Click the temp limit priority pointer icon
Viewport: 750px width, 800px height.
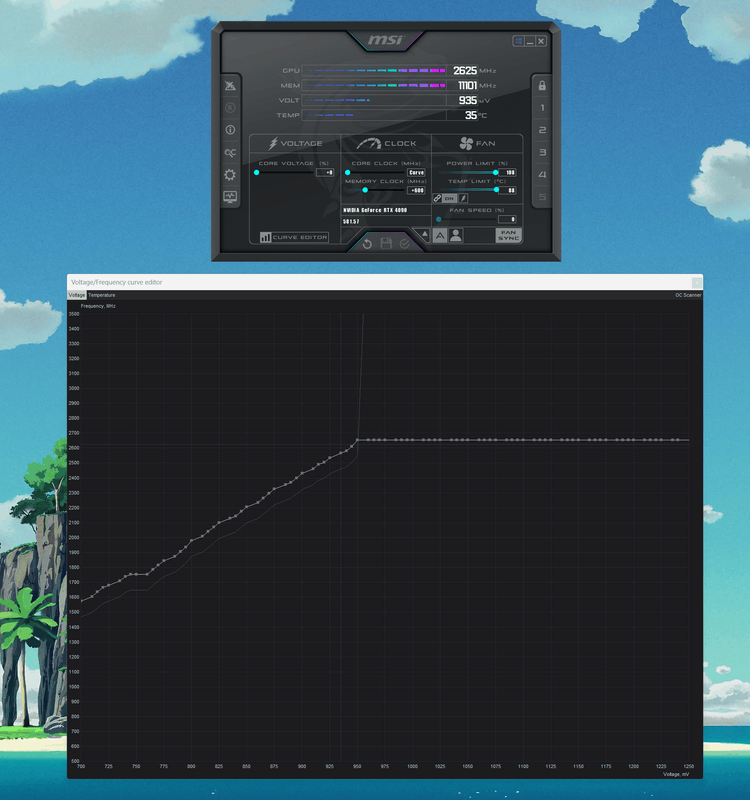tap(463, 198)
